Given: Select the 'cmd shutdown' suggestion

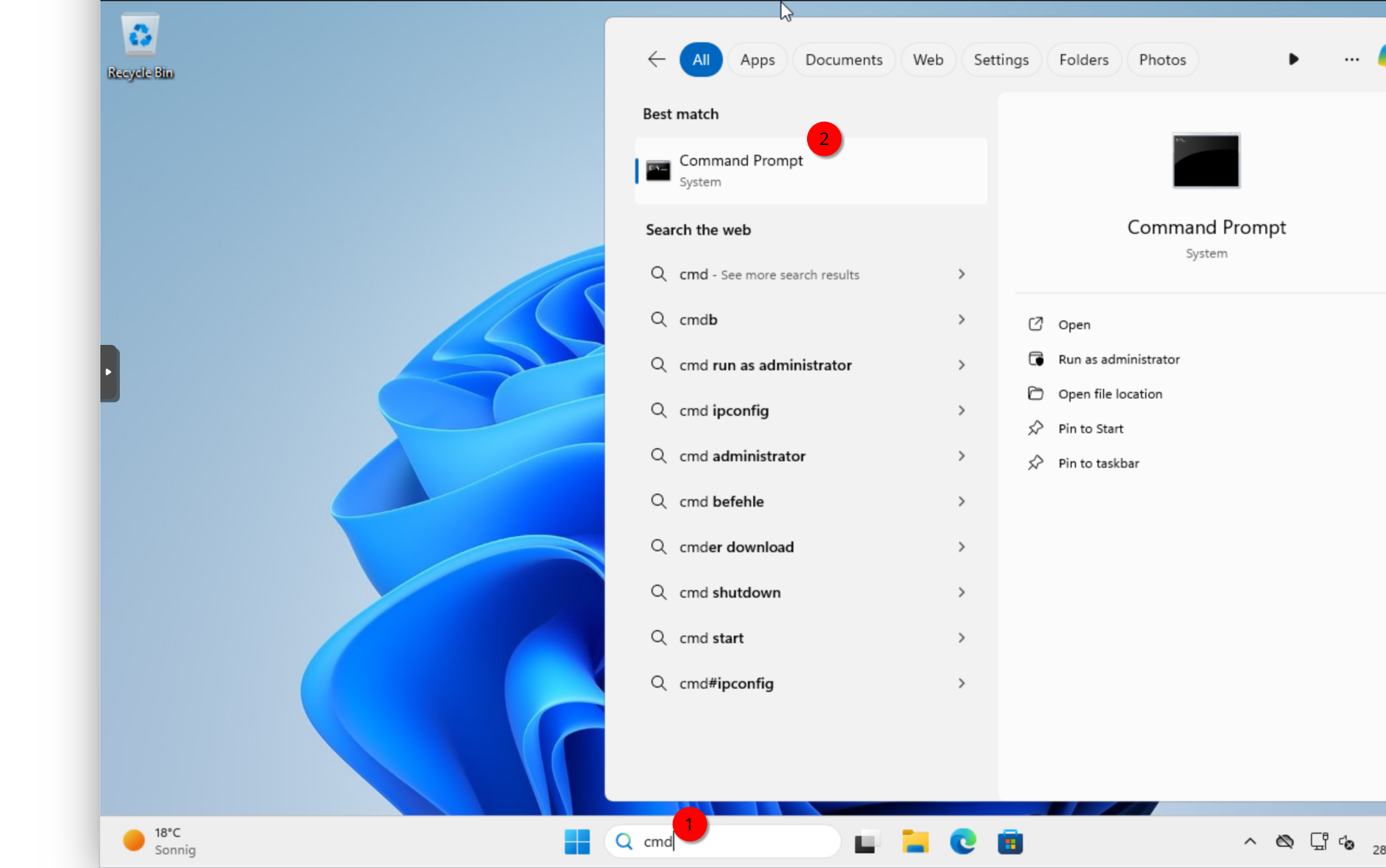Looking at the screenshot, I should [x=811, y=592].
